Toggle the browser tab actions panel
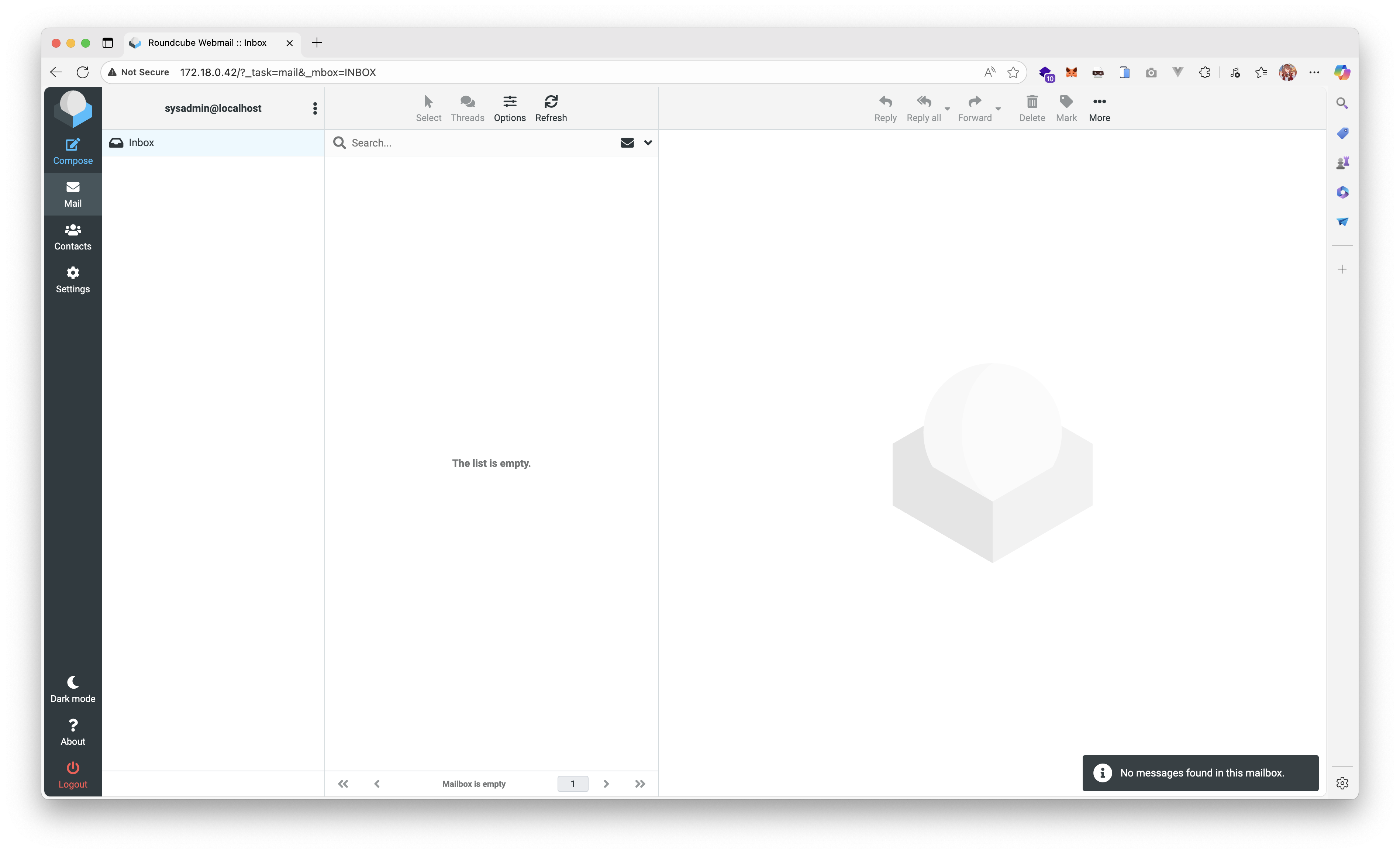Image resolution: width=1400 pixels, height=854 pixels. tap(107, 42)
